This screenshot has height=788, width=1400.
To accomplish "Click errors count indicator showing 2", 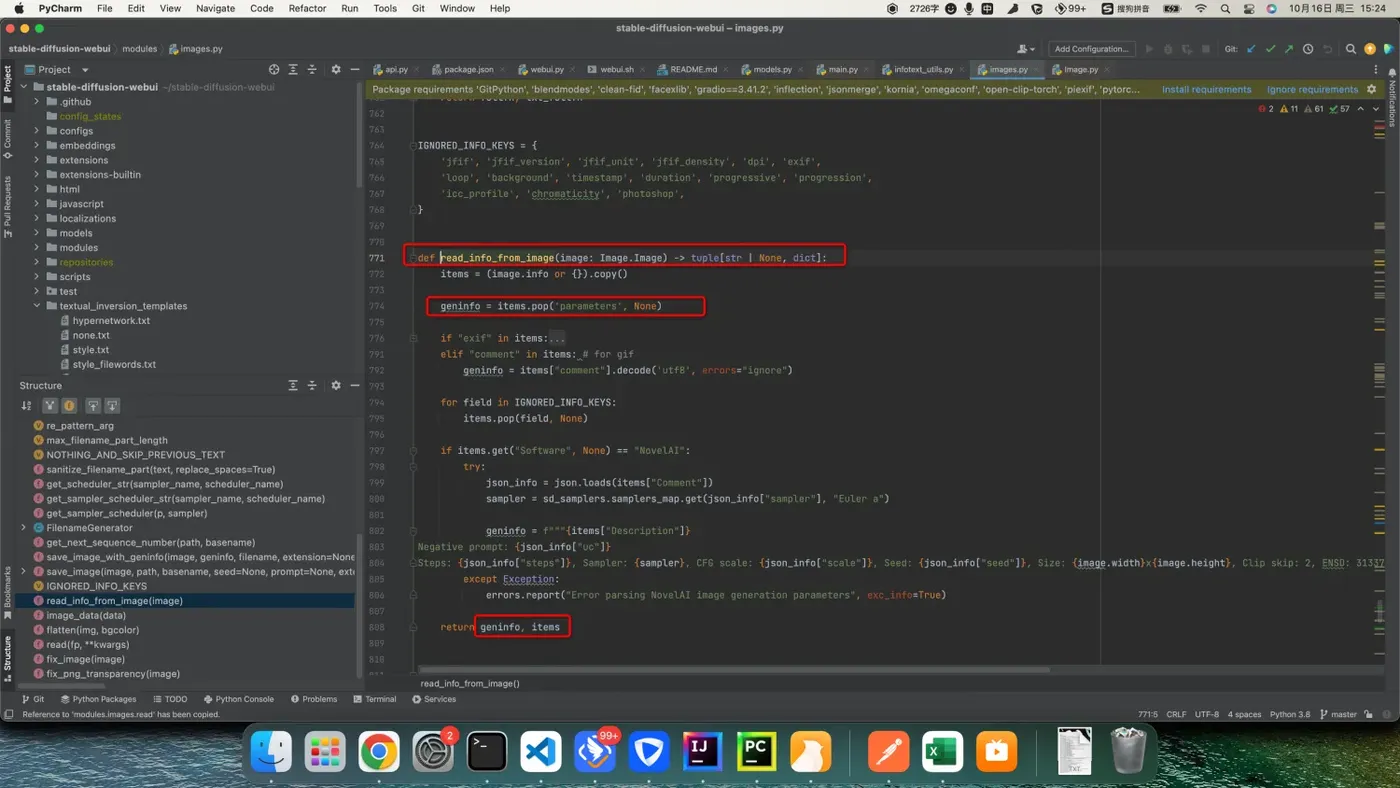I will point(1266,109).
